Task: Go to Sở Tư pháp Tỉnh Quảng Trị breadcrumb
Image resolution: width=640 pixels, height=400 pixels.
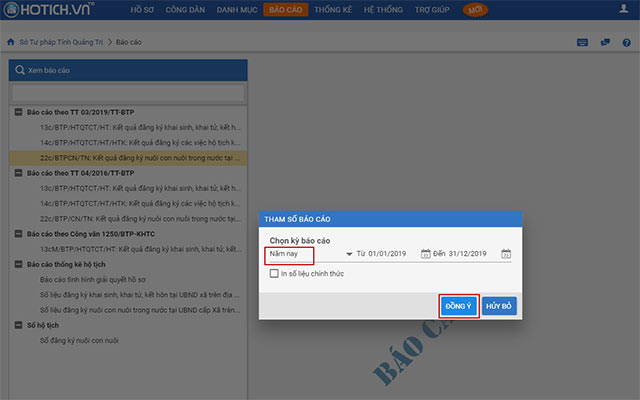Action: (x=61, y=42)
